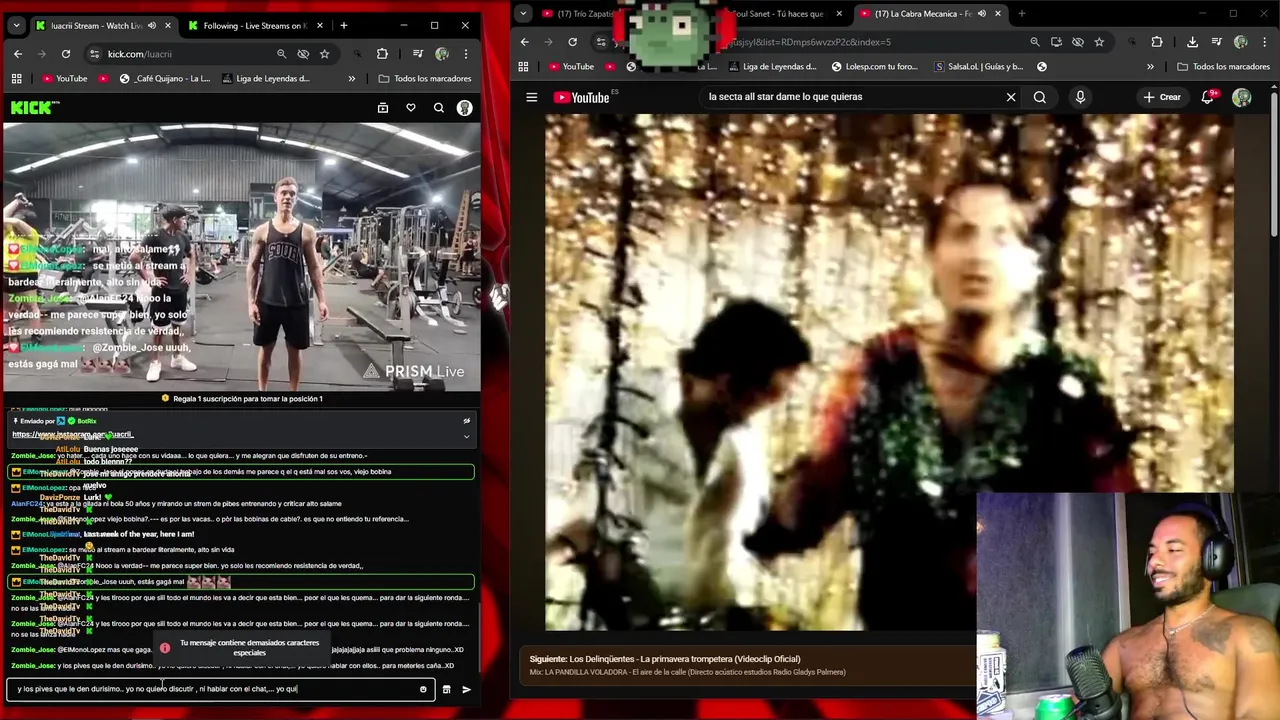Open the Kick browse/library icon in the header
The height and width of the screenshot is (720, 1280).
click(383, 108)
